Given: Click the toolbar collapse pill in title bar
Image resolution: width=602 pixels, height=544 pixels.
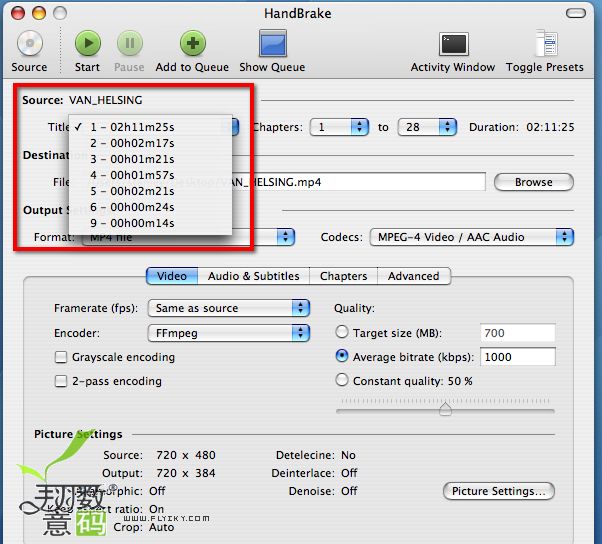Looking at the screenshot, I should pos(576,13).
